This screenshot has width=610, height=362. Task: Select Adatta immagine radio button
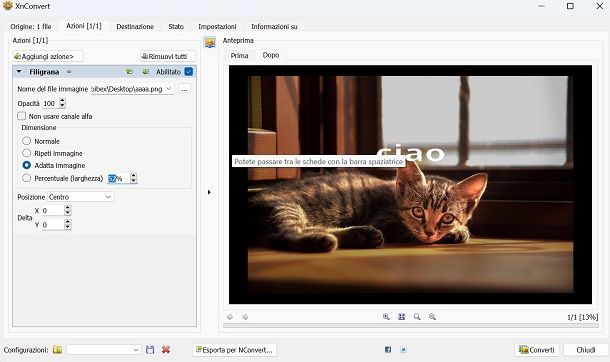(26, 165)
